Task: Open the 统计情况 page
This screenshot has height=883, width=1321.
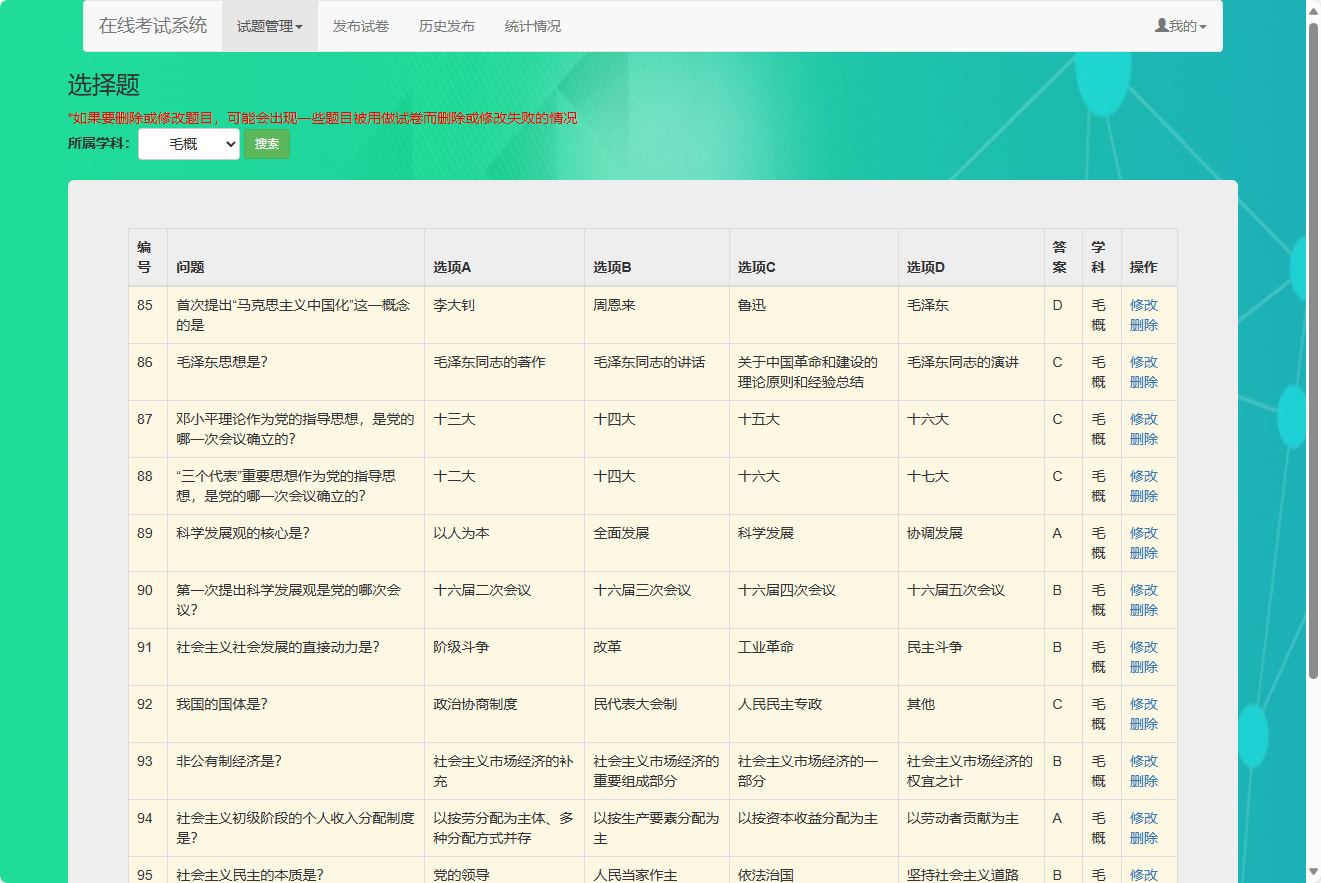Action: point(533,26)
